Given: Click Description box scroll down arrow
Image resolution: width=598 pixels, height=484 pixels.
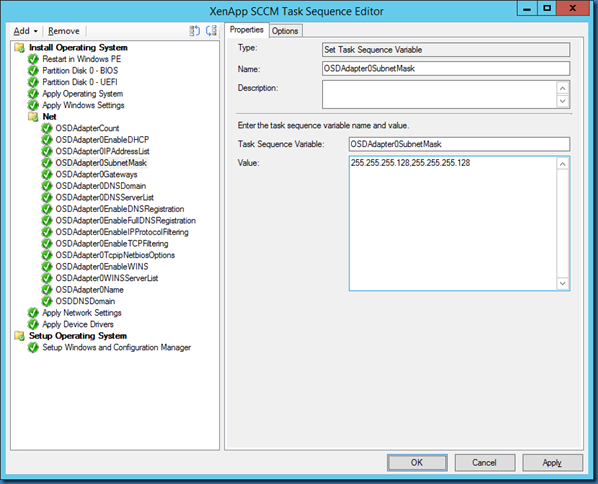Looking at the screenshot, I should click(563, 101).
